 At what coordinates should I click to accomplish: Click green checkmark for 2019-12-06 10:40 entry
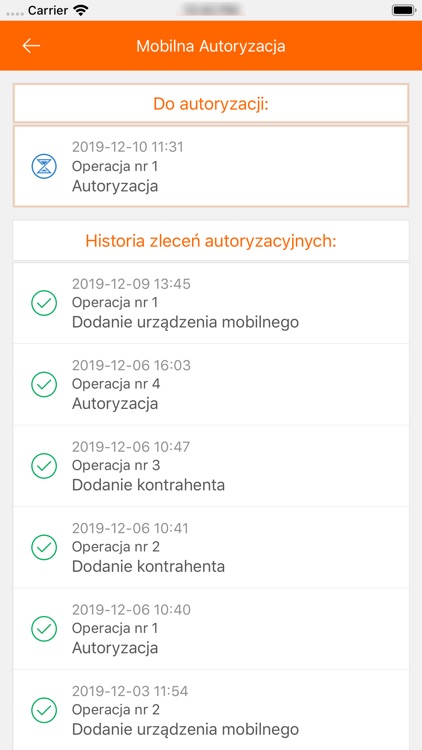click(x=44, y=629)
